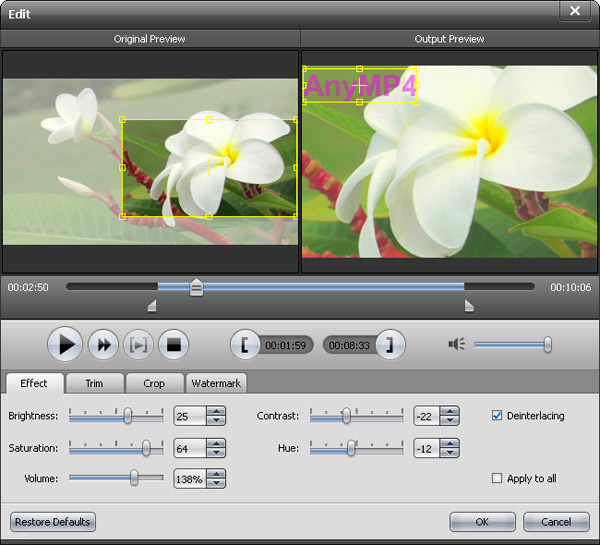The image size is (600, 545).
Task: Click the effect Volume slider handle
Action: tap(134, 478)
